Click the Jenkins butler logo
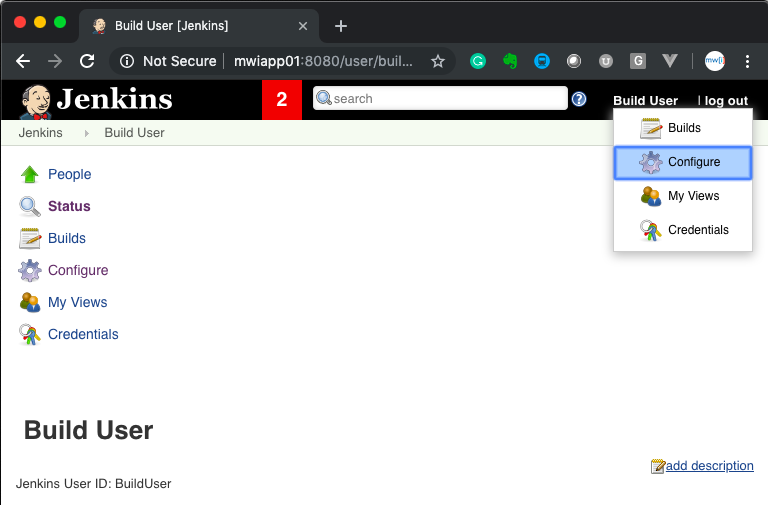The height and width of the screenshot is (505, 768). coord(36,101)
